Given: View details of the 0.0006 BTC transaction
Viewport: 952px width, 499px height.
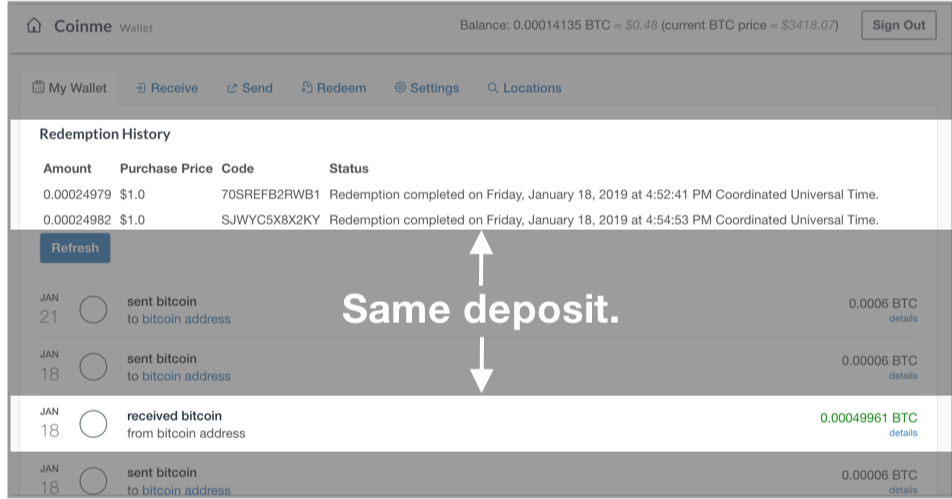Looking at the screenshot, I should coord(903,319).
